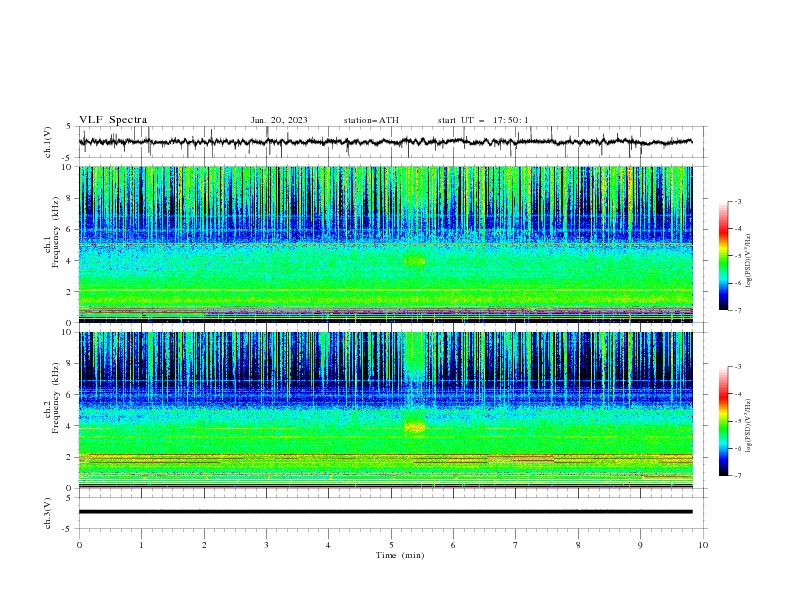Click the "-7" tick on ch.2 colorbar
The image size is (792, 612).
coord(738,476)
